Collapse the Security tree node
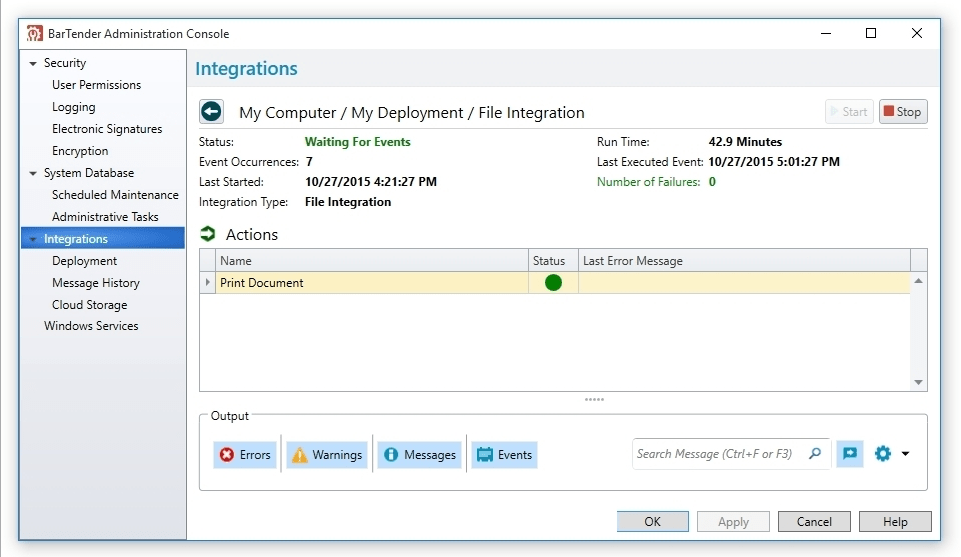Image resolution: width=961 pixels, height=557 pixels. click(33, 63)
